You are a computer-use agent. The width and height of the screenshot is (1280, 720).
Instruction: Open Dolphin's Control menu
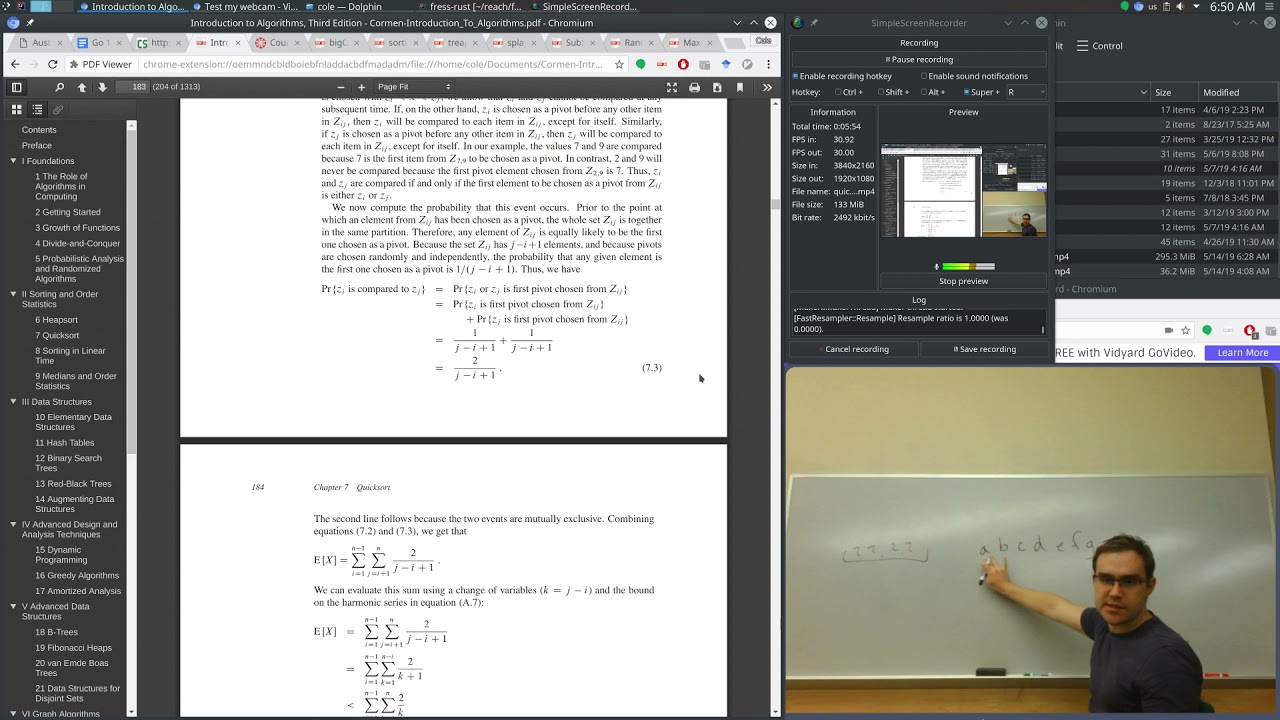point(1100,46)
